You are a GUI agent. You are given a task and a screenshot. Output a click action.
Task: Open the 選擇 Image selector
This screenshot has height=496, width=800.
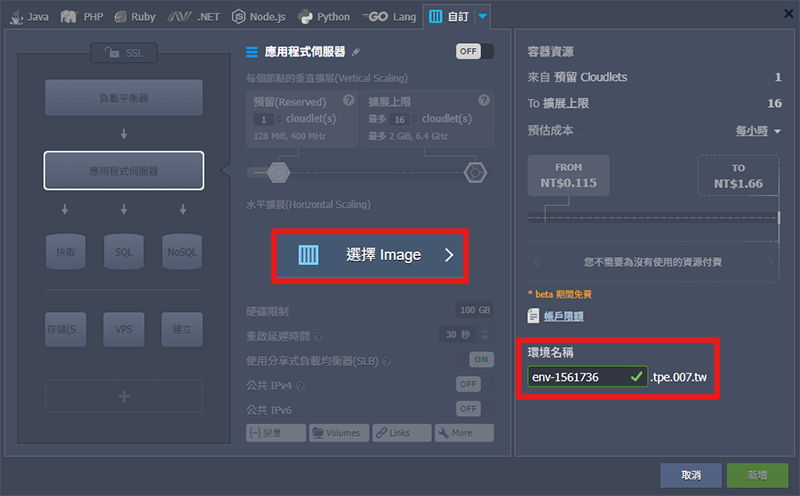click(370, 255)
